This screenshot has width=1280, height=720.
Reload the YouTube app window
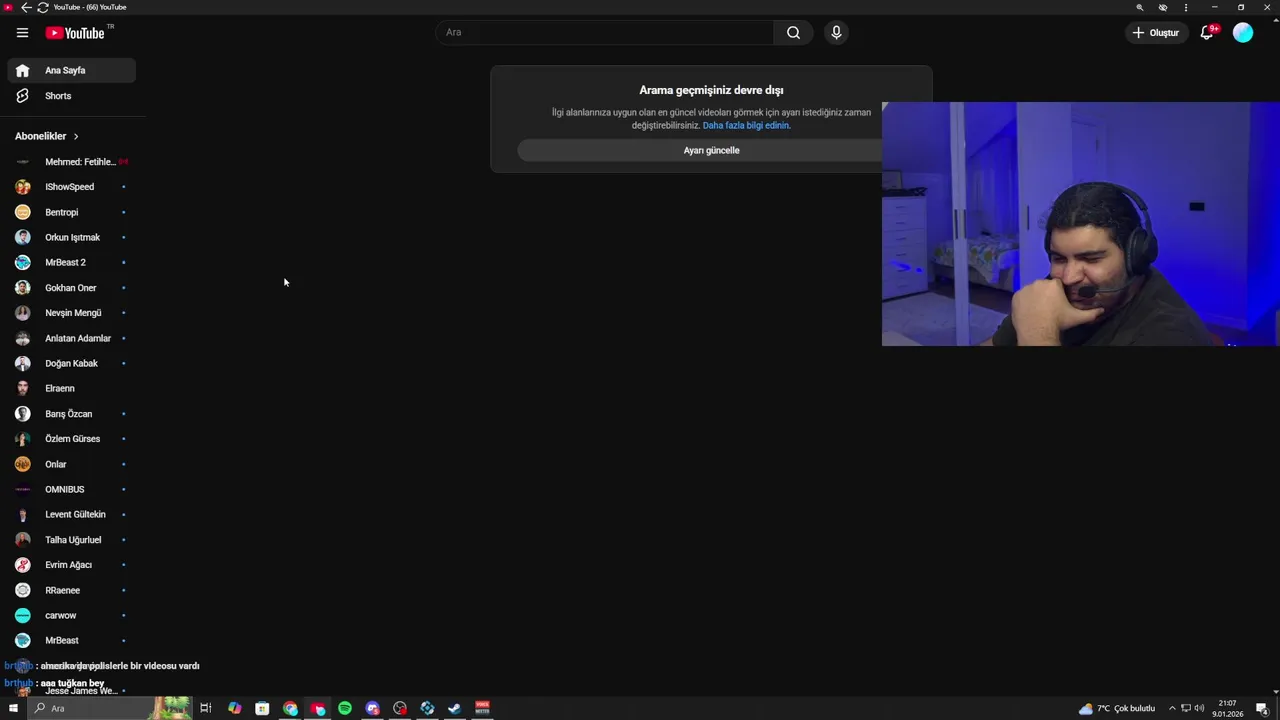[x=42, y=7]
